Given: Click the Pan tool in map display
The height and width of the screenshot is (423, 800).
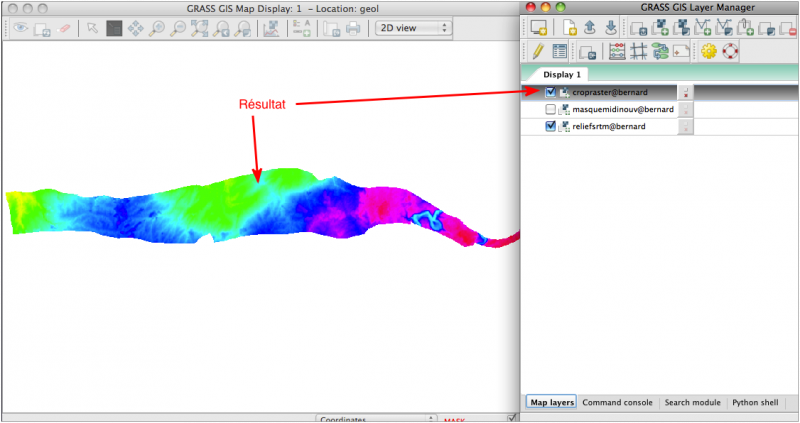Looking at the screenshot, I should 135,29.
